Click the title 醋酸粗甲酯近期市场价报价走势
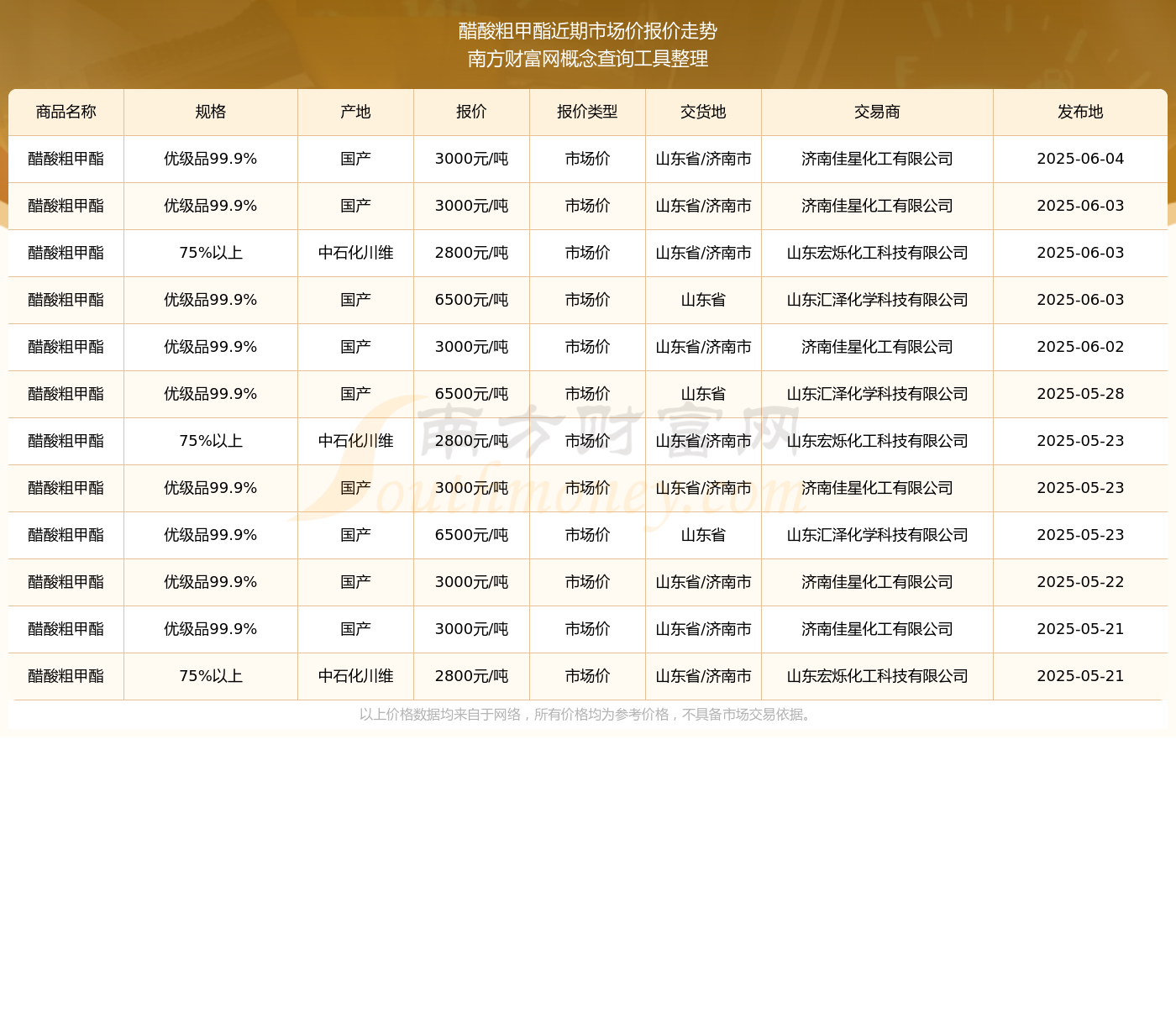The height and width of the screenshot is (1012, 1176). 588,31
